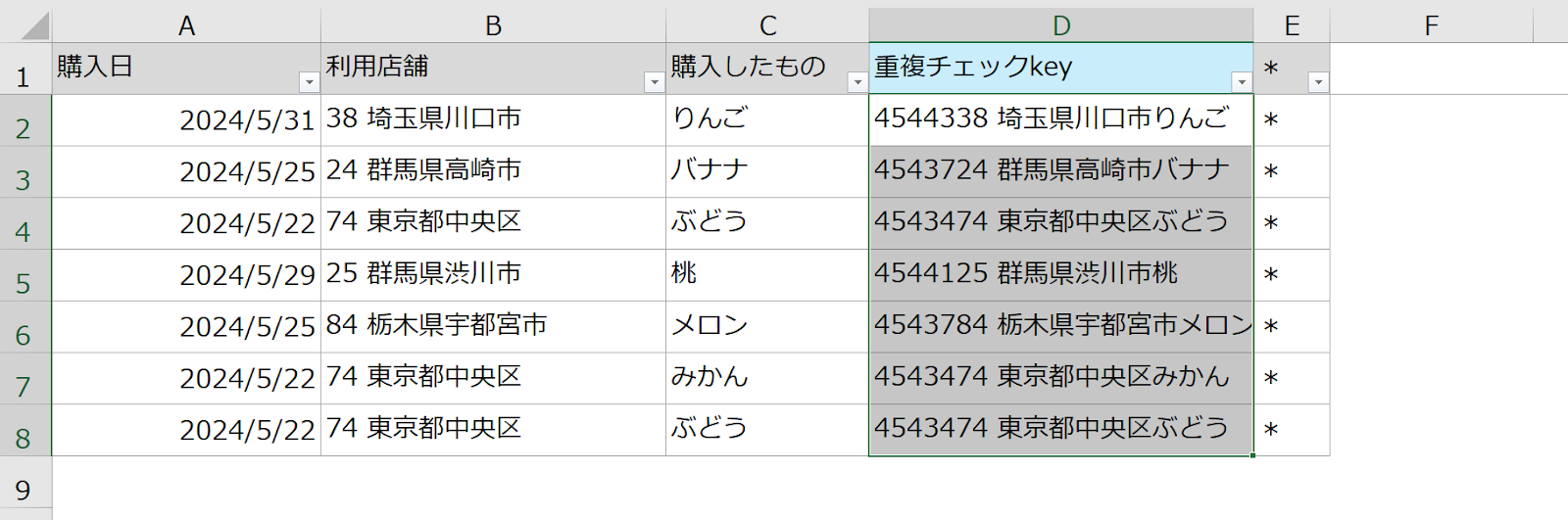Click the select-all corner triangle
The width and height of the screenshot is (1568, 520).
pyautogui.click(x=33, y=25)
